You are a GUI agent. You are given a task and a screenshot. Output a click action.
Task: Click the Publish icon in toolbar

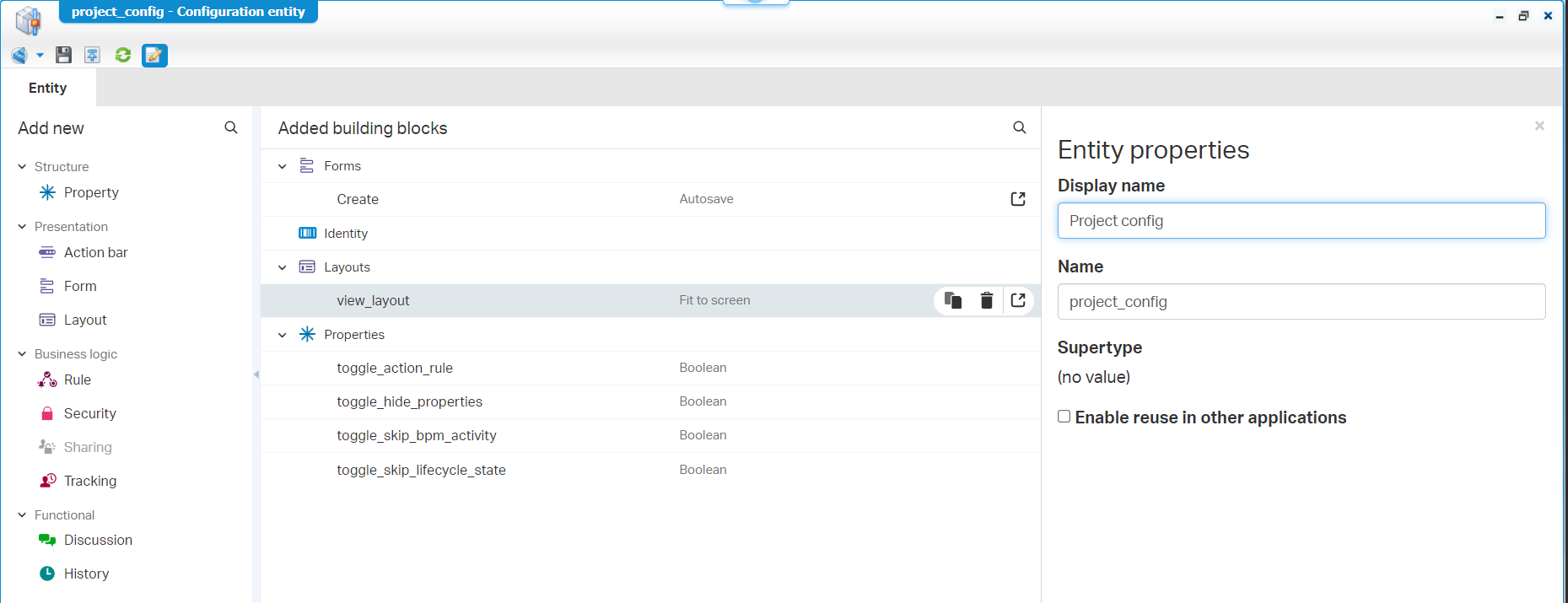tap(93, 56)
